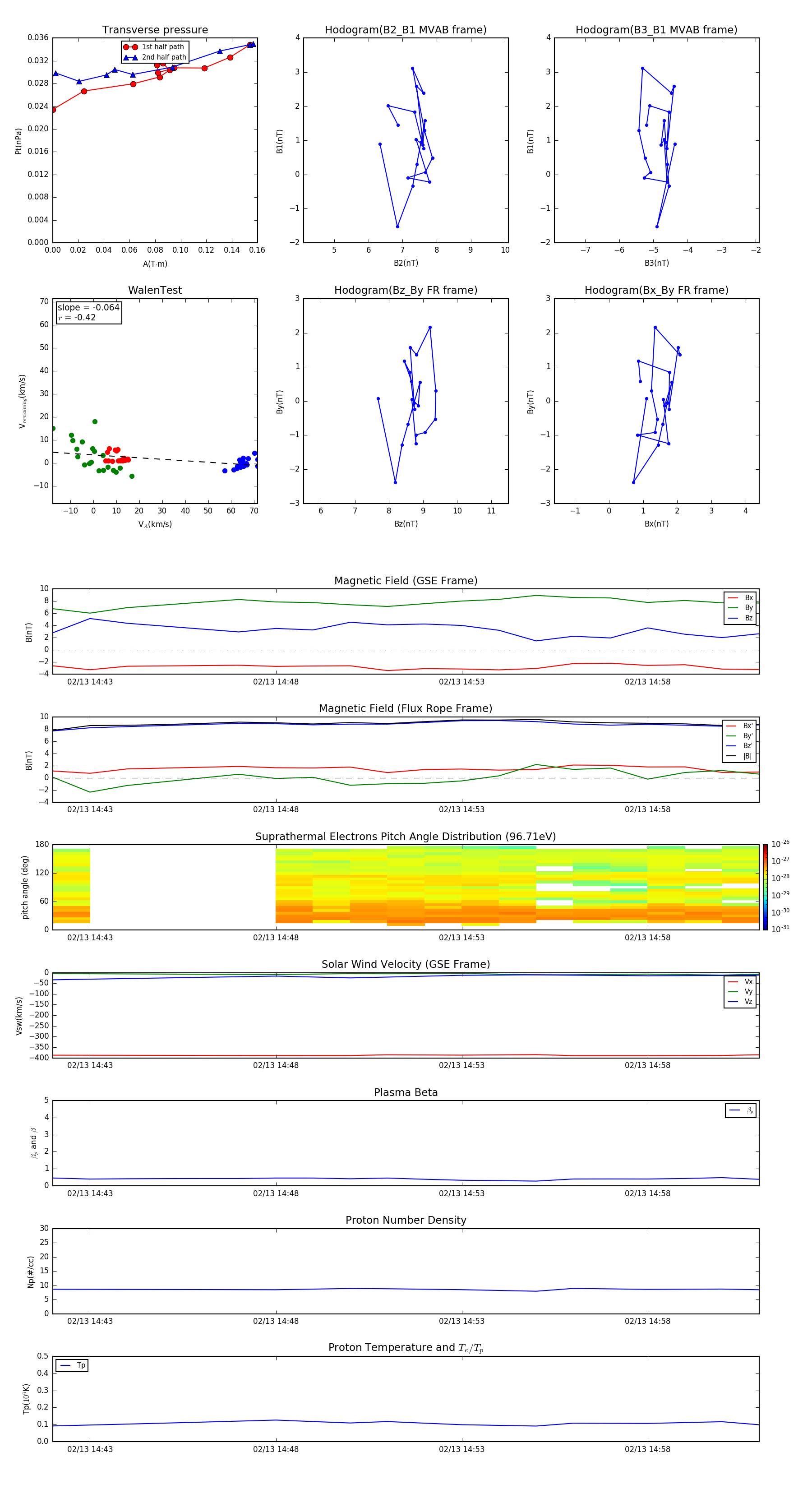
Task: Click the 'Magnetic Field (GSE Frame)' title
Action: pyautogui.click(x=406, y=581)
